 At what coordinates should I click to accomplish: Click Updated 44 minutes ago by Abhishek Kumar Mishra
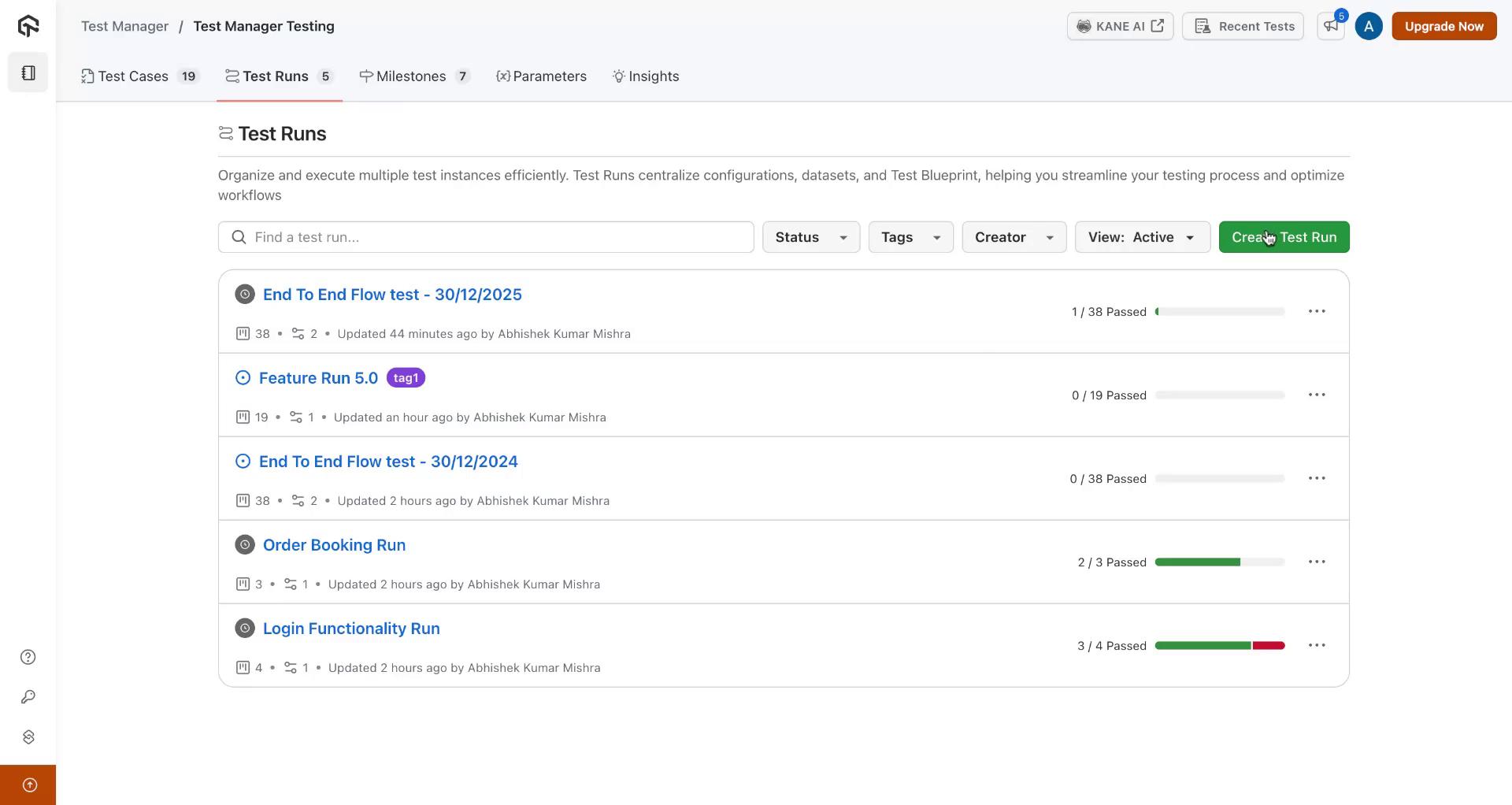pyautogui.click(x=484, y=334)
